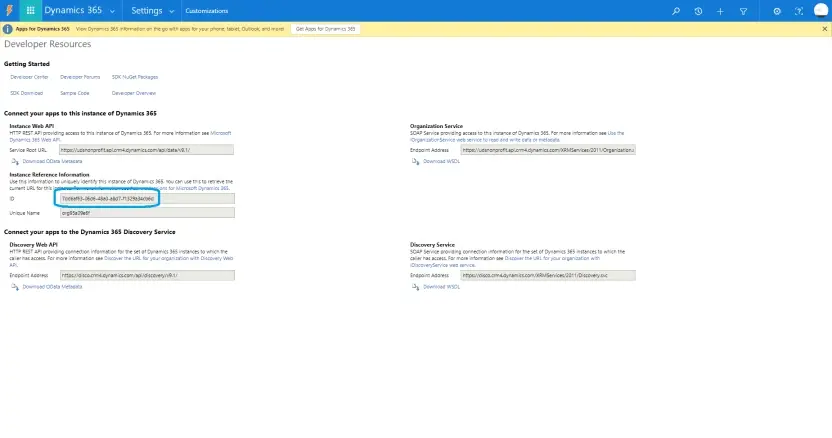Click download icon beside Discovery Web API metadata
832x438 pixels.
point(15,287)
